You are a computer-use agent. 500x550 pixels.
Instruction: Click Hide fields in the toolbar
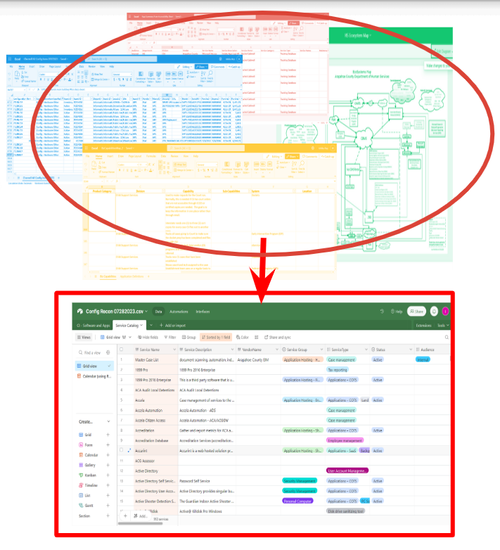[148, 337]
